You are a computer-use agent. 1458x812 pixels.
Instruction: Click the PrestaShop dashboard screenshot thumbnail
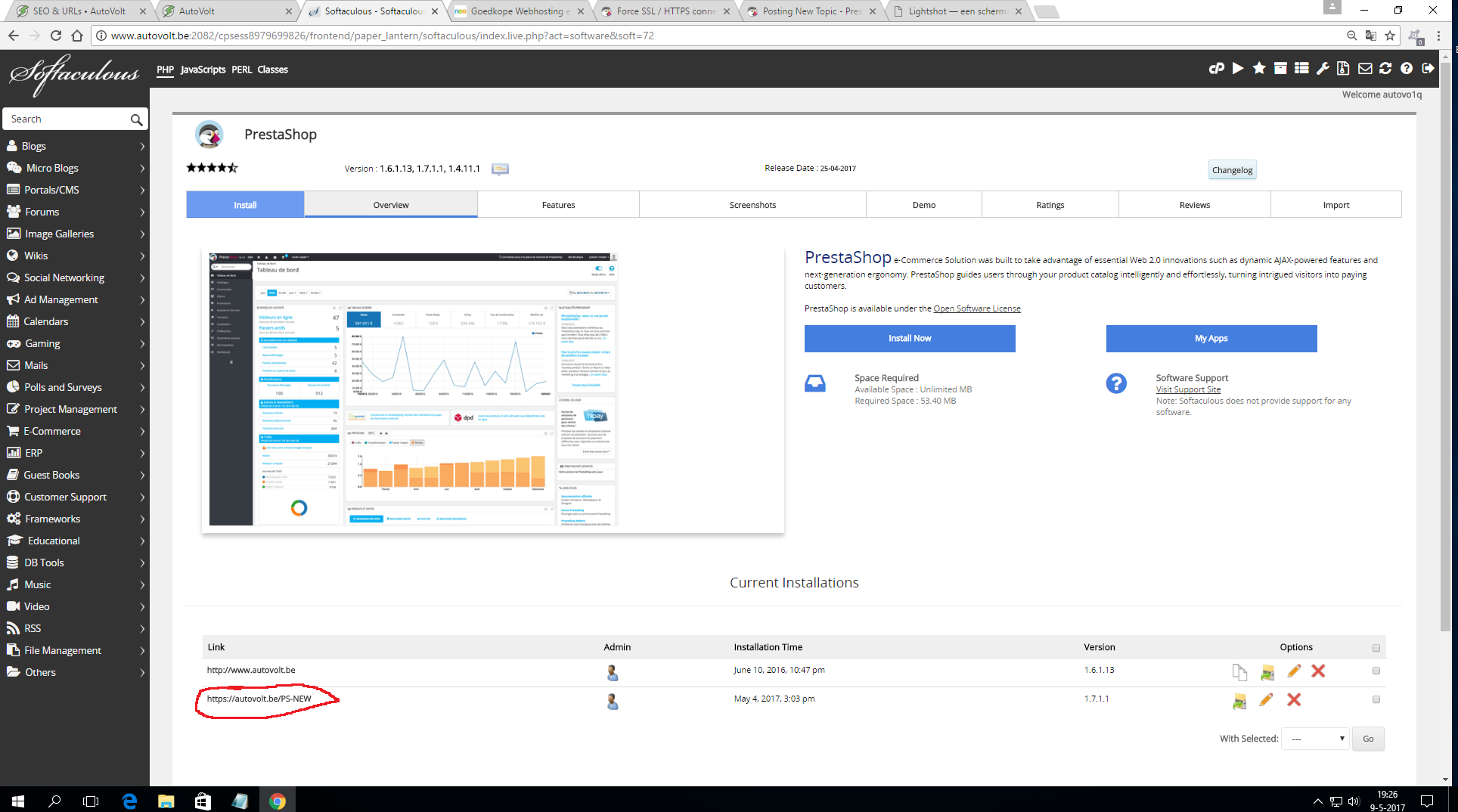click(413, 389)
